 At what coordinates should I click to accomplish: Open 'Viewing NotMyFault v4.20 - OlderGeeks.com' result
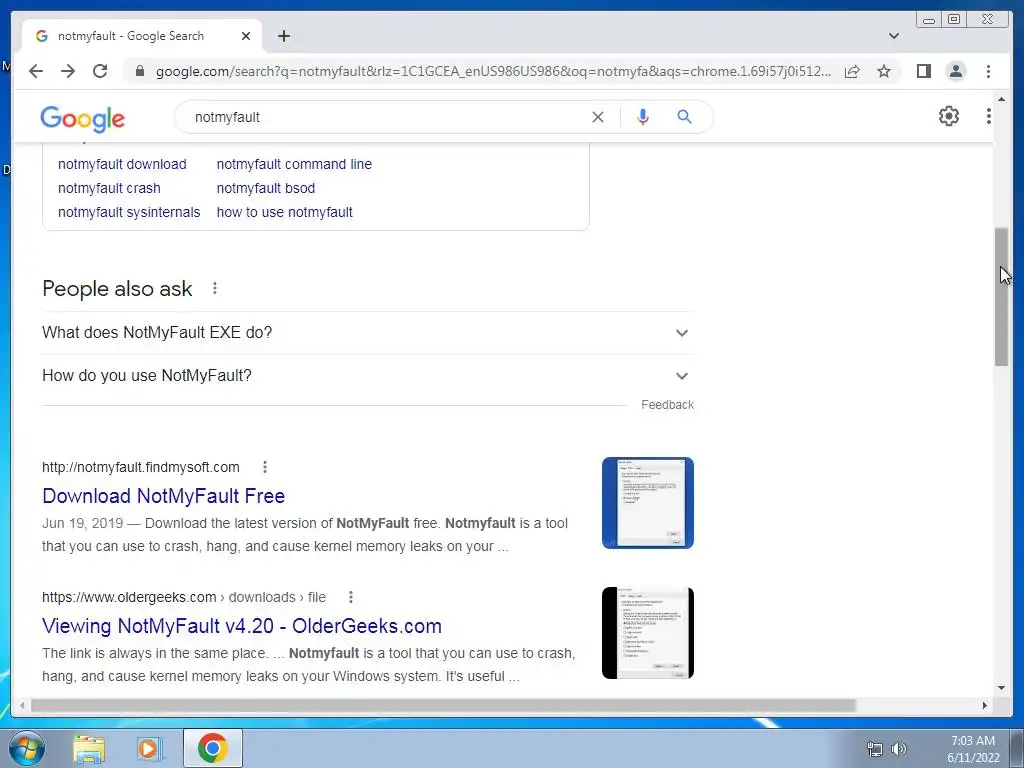click(x=242, y=626)
